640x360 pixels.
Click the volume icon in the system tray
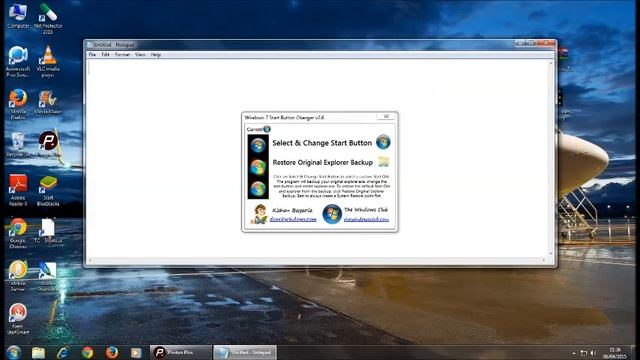593,353
